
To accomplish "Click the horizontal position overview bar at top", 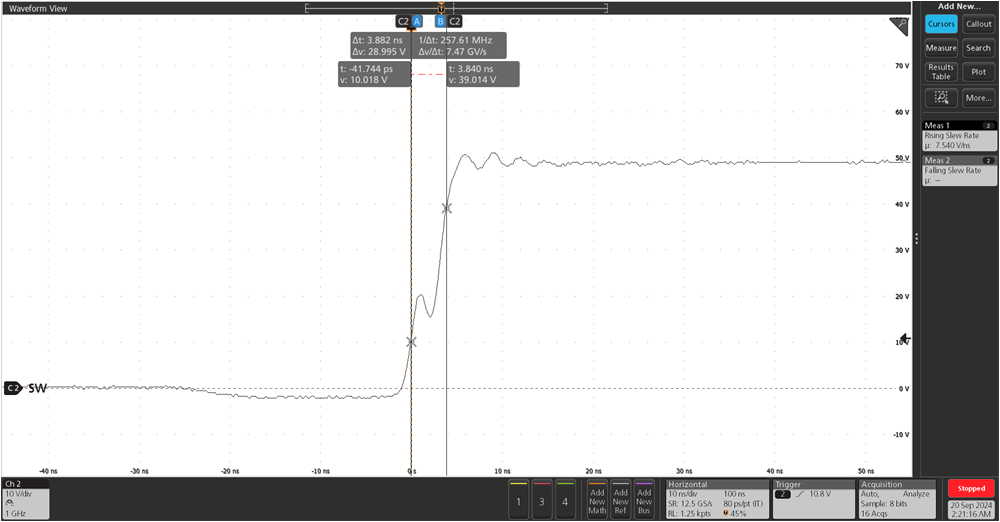I will [457, 8].
